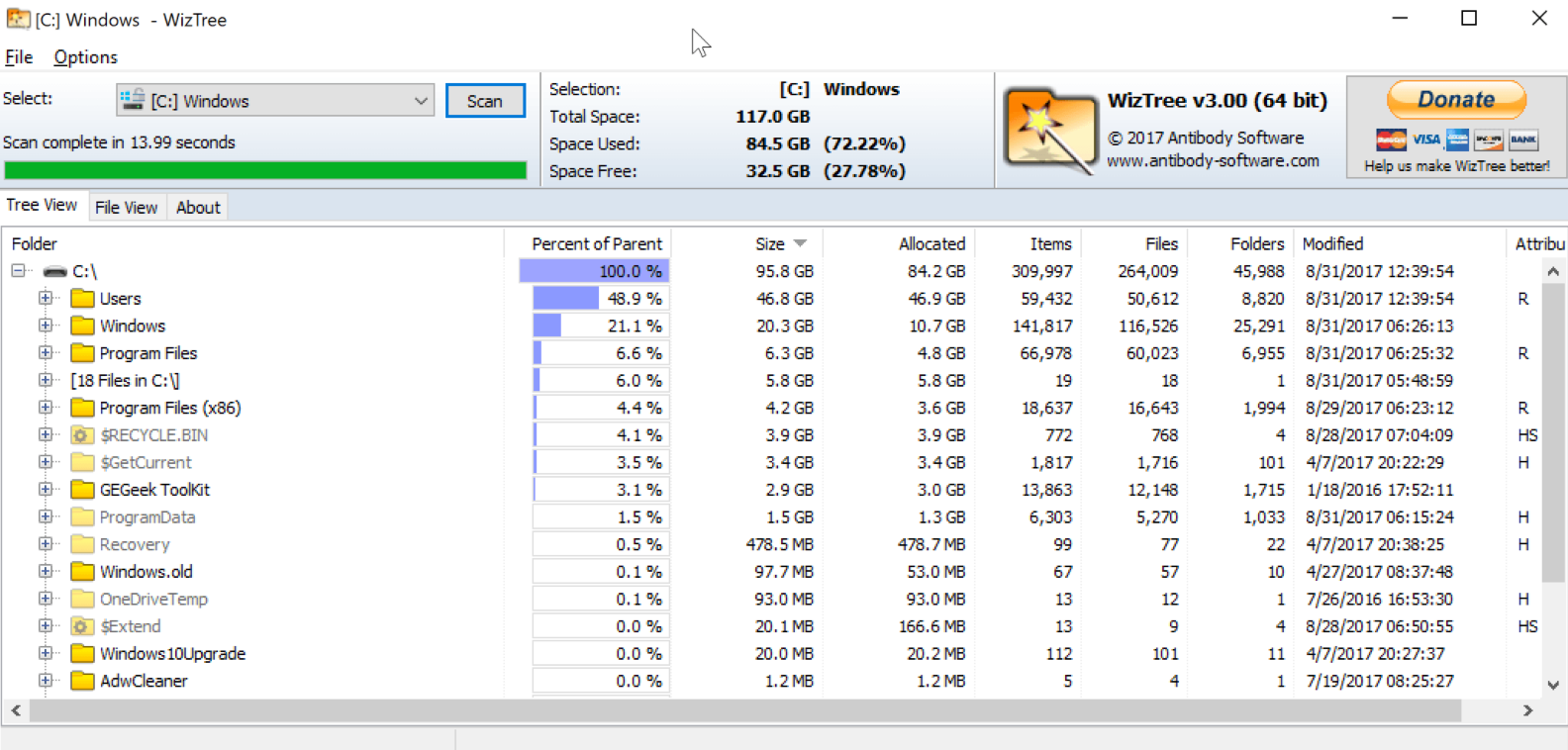Click the Windows10Upgrade folder icon

coord(83,653)
